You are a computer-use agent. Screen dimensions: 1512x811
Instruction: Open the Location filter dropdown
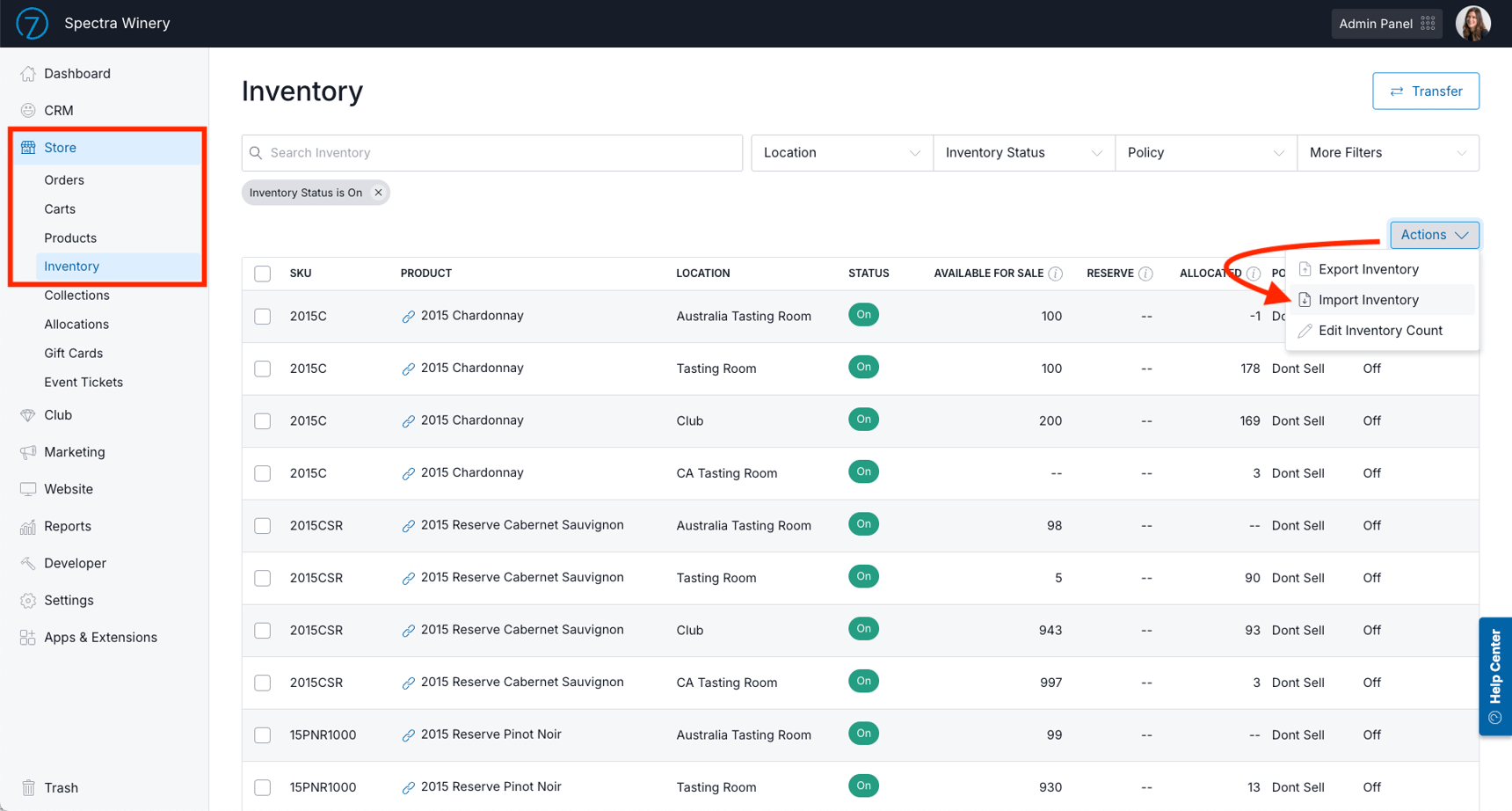tap(841, 153)
